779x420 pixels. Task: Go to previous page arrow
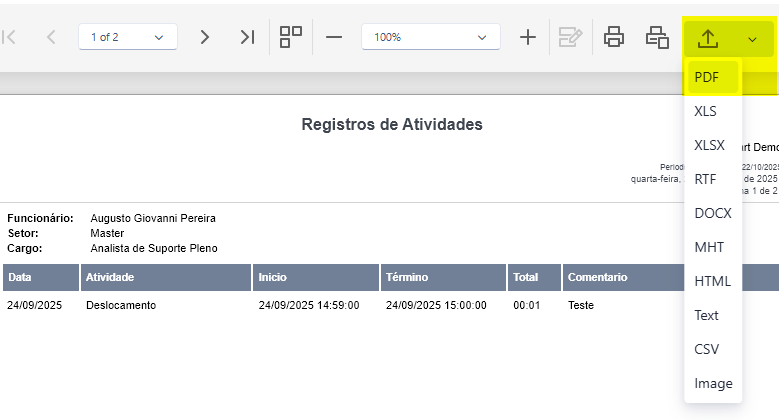tap(51, 37)
